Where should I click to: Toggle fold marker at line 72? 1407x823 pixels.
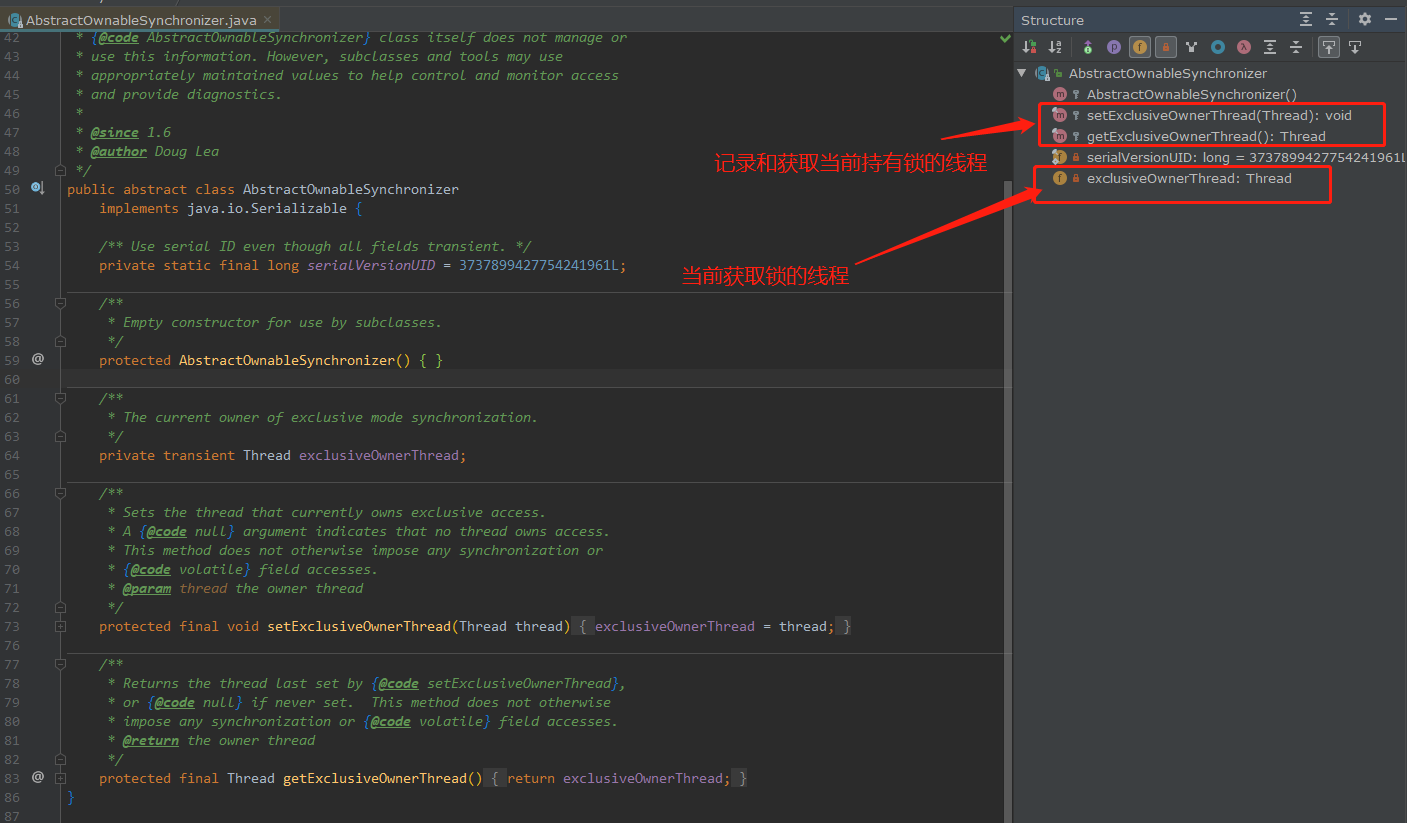[x=60, y=607]
